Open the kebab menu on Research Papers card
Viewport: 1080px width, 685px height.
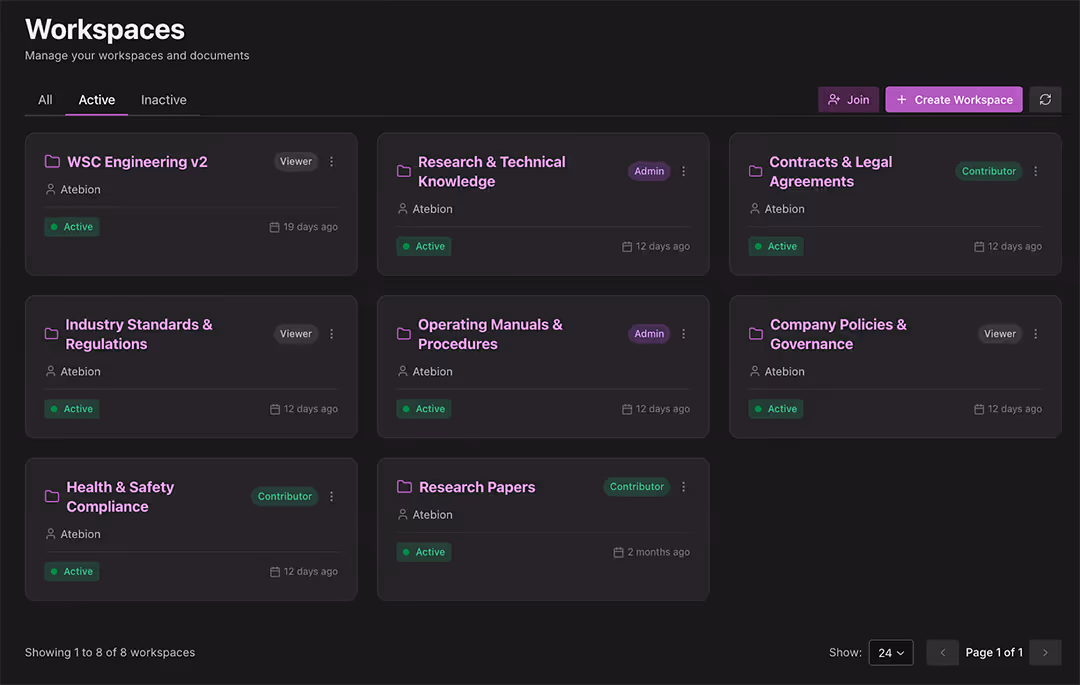pos(683,487)
